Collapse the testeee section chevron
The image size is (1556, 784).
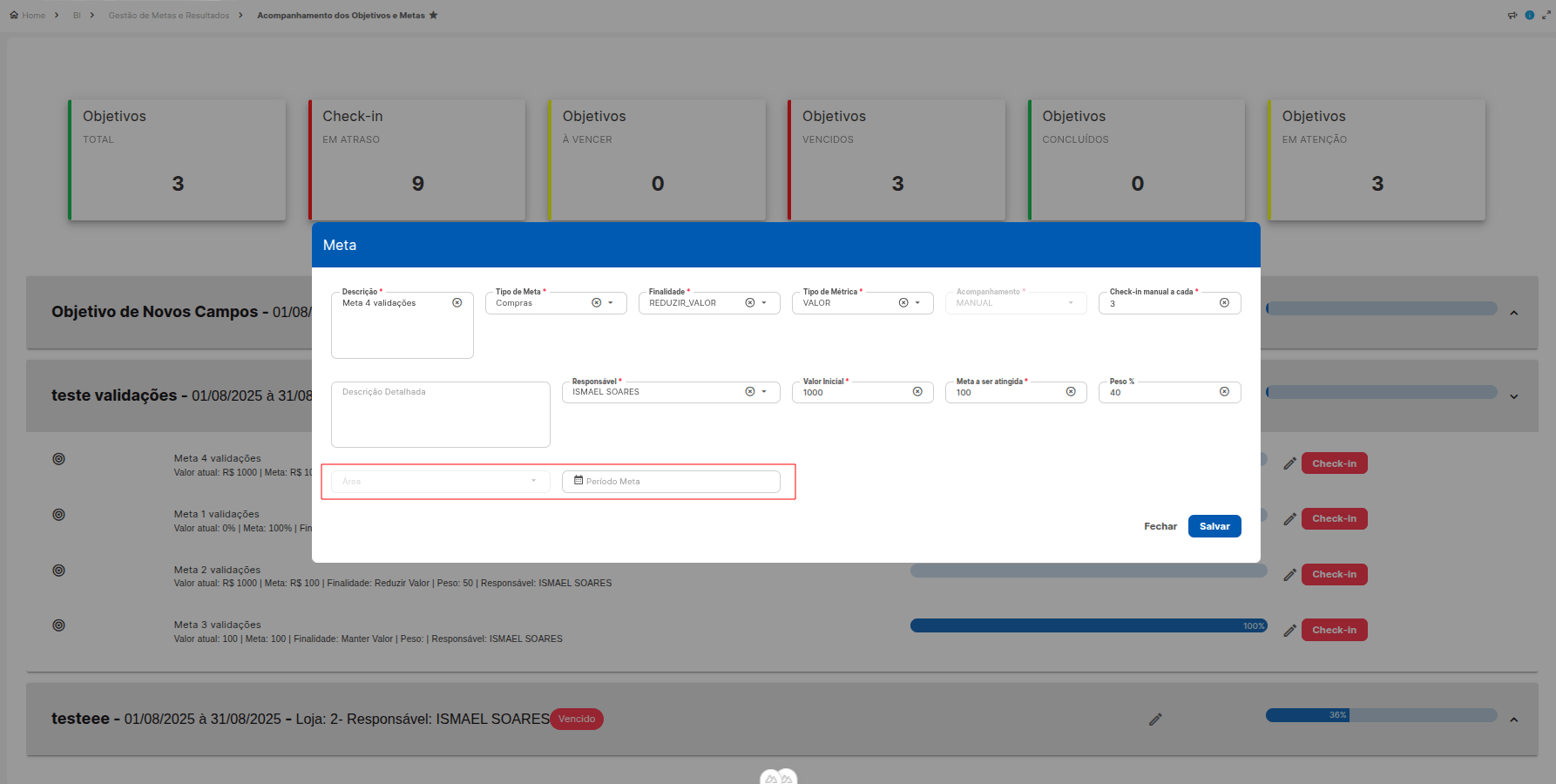coord(1514,720)
